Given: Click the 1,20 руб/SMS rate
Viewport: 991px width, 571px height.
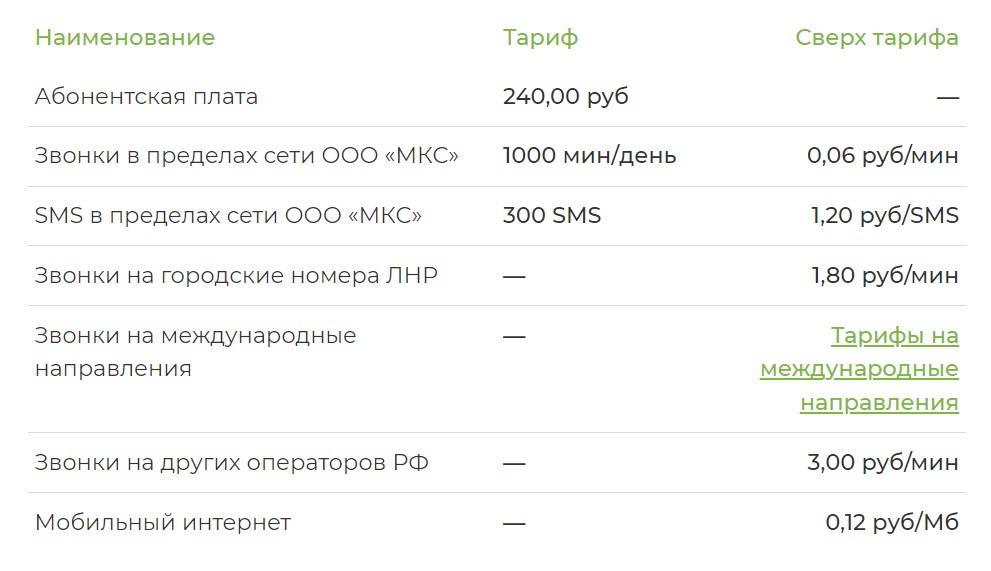Looking at the screenshot, I should click(x=884, y=215).
